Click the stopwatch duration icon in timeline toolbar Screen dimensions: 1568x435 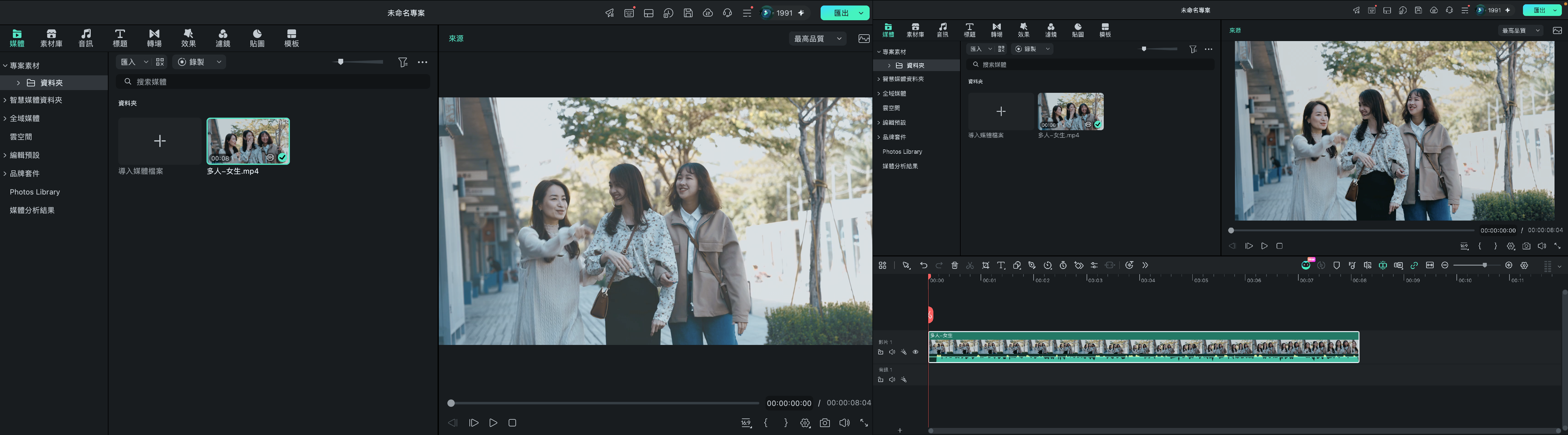1063,265
